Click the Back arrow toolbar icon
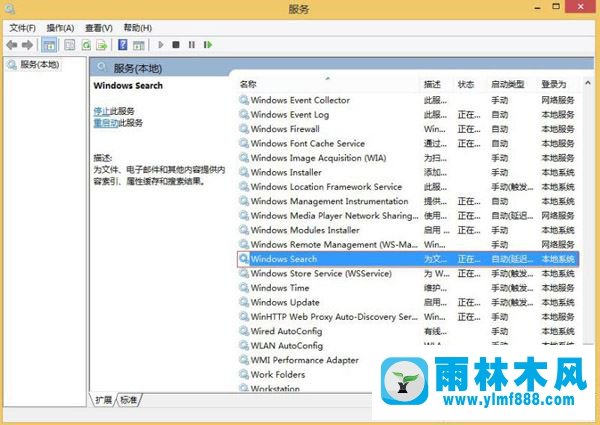 coord(12,45)
